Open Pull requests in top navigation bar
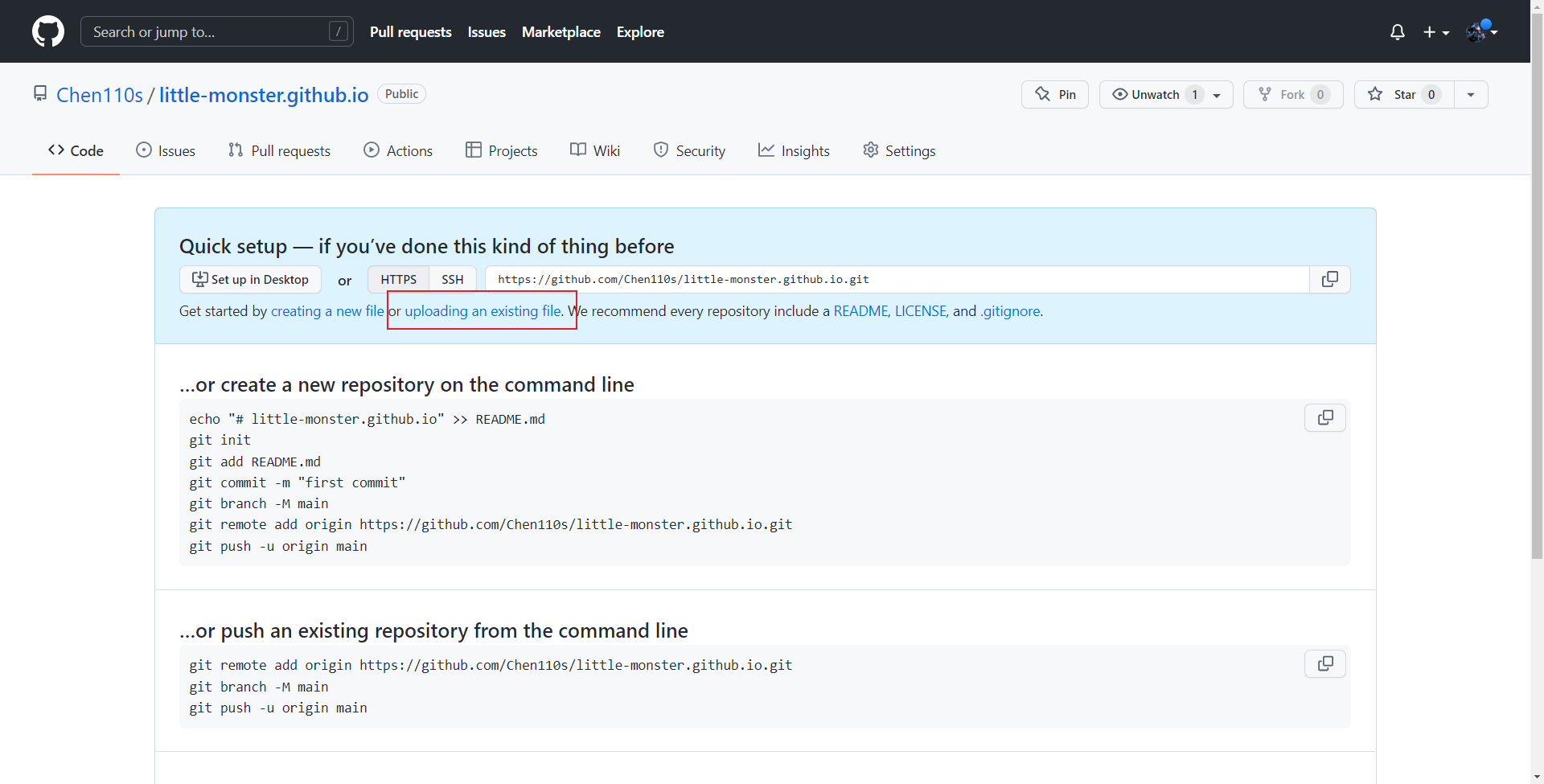1544x784 pixels. pos(410,31)
